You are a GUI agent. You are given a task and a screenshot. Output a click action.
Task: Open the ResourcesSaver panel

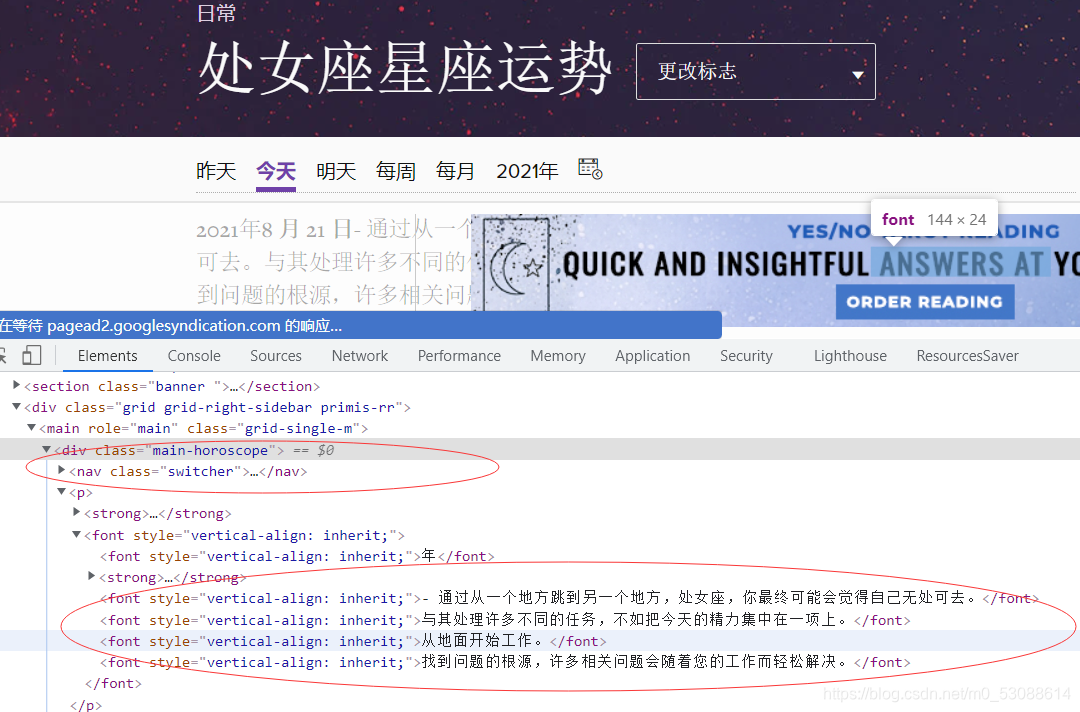[x=967, y=356]
